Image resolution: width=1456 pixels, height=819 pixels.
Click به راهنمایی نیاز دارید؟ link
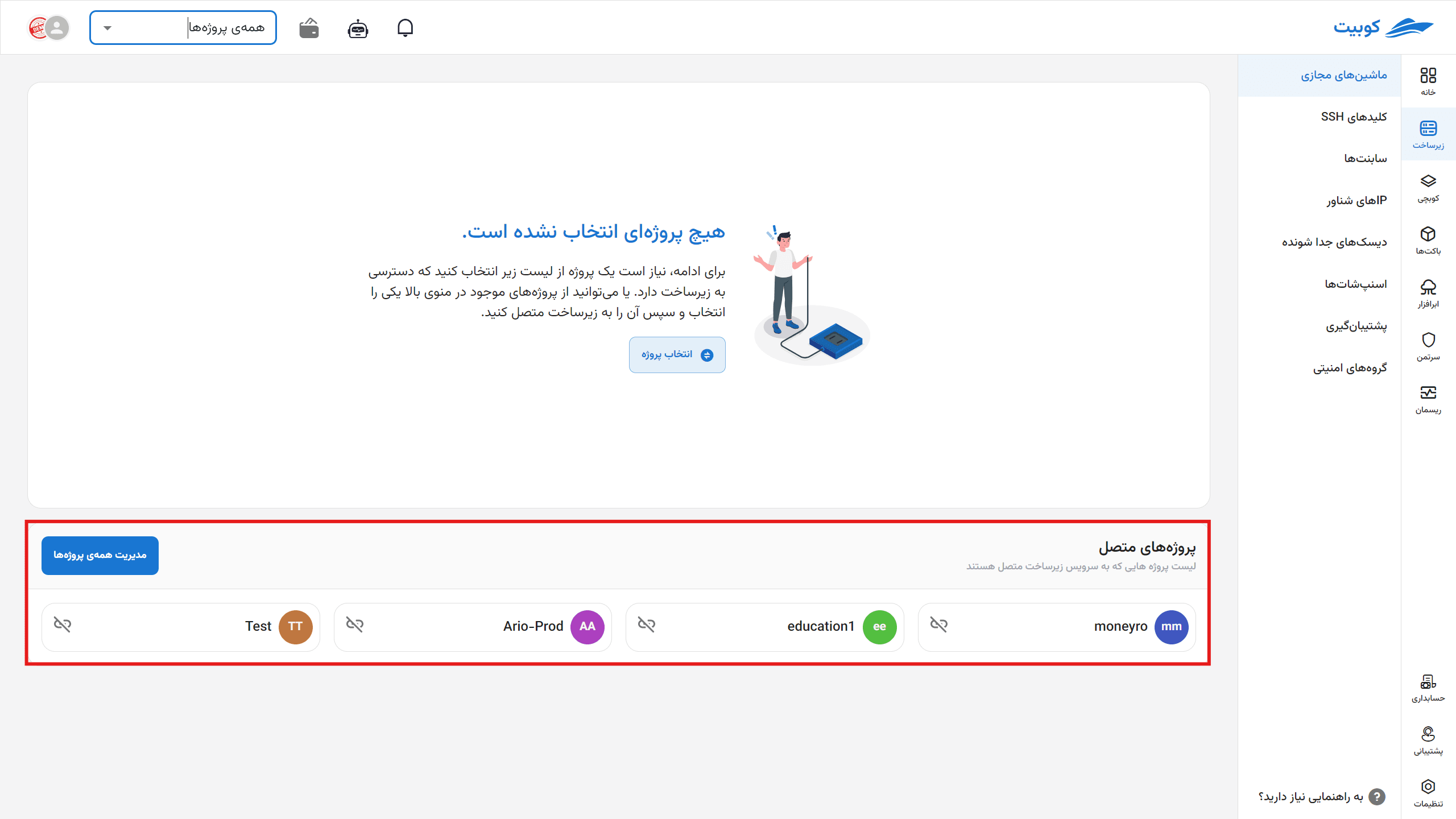click(x=1310, y=797)
